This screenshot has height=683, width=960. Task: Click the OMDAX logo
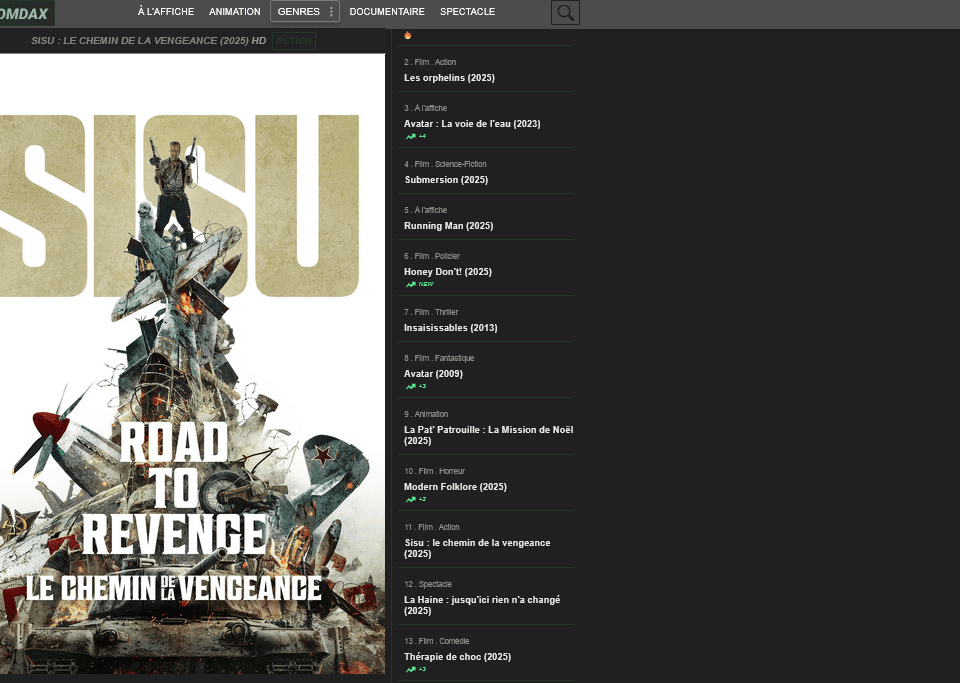pyautogui.click(x=24, y=12)
